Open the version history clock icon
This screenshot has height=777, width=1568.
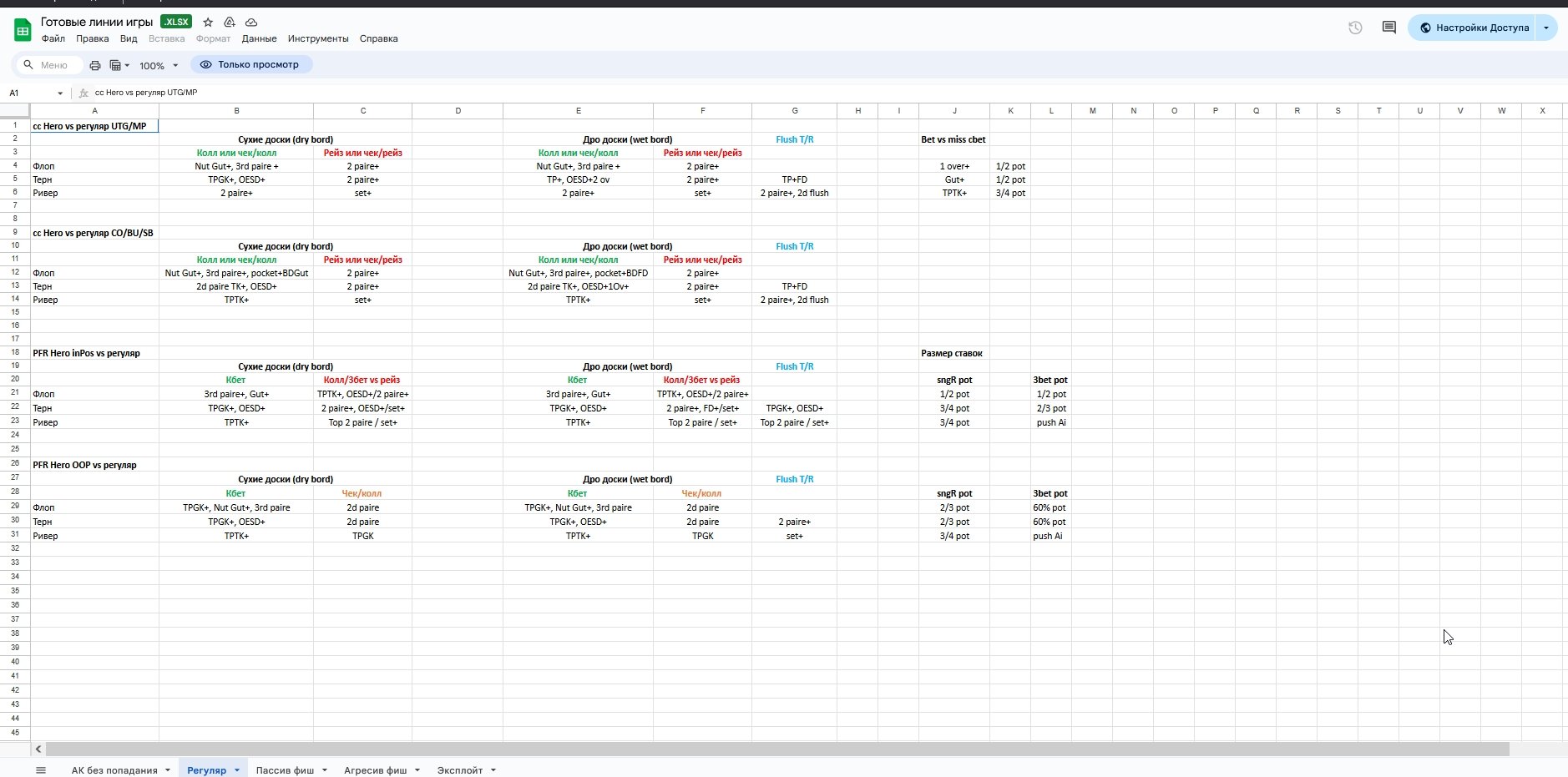pyautogui.click(x=1355, y=28)
